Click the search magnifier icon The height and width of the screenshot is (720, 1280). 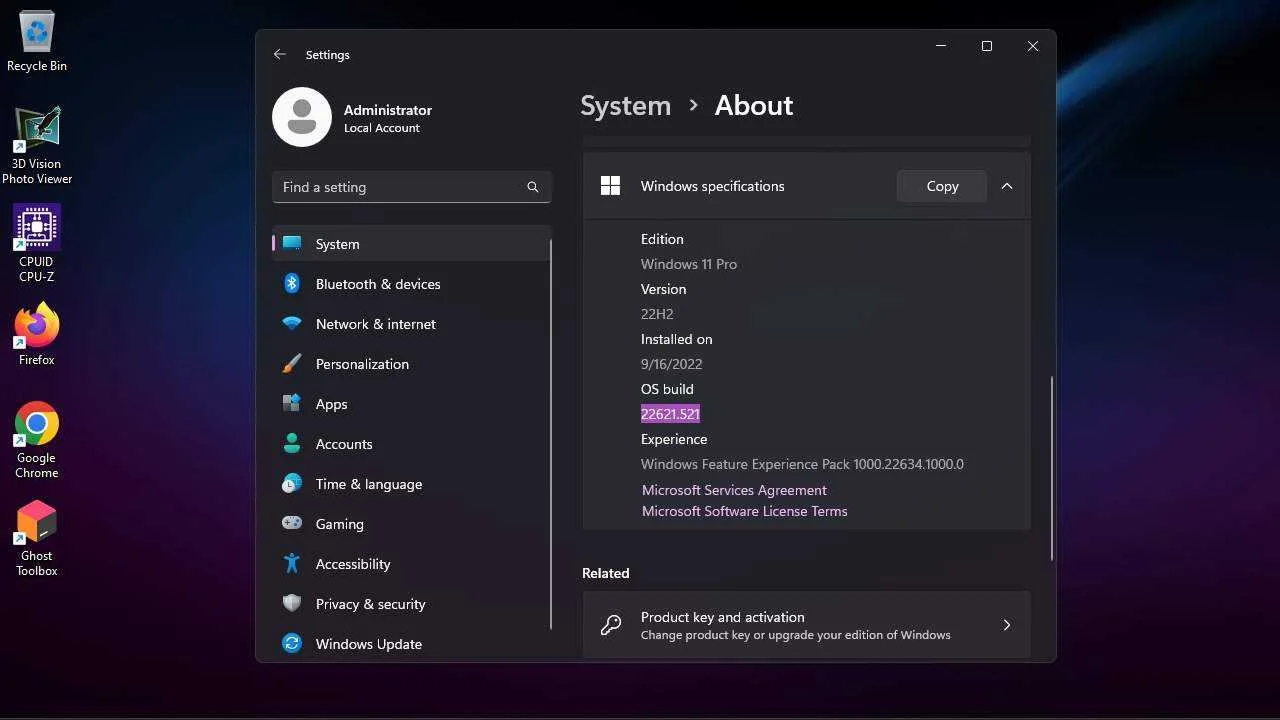[533, 187]
